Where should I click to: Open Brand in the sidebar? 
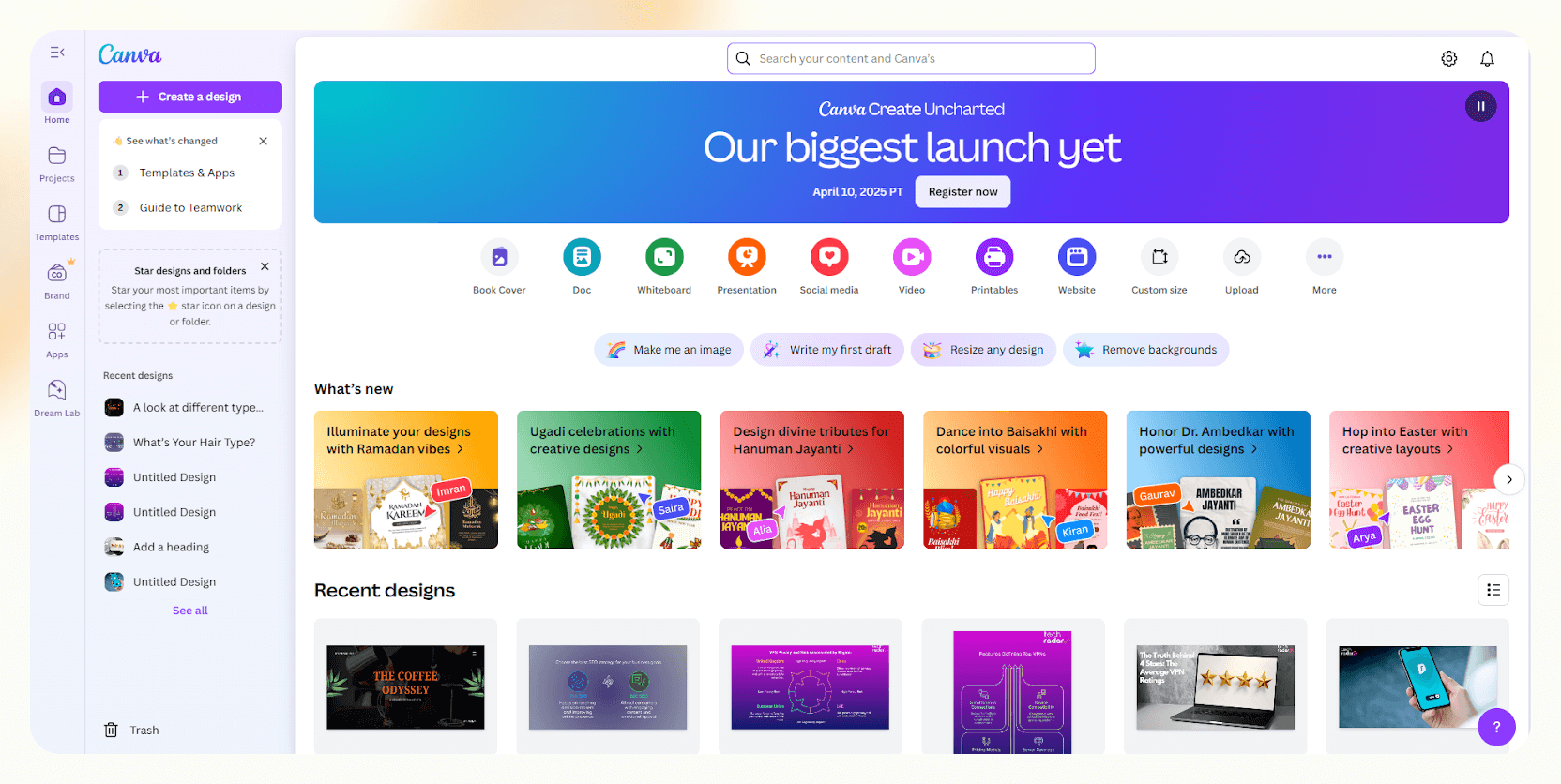56,280
